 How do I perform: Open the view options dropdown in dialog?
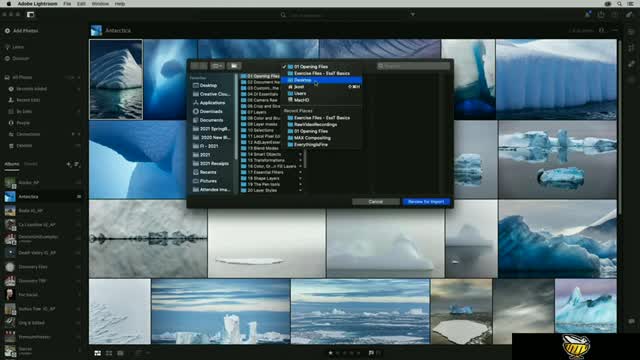[x=217, y=66]
